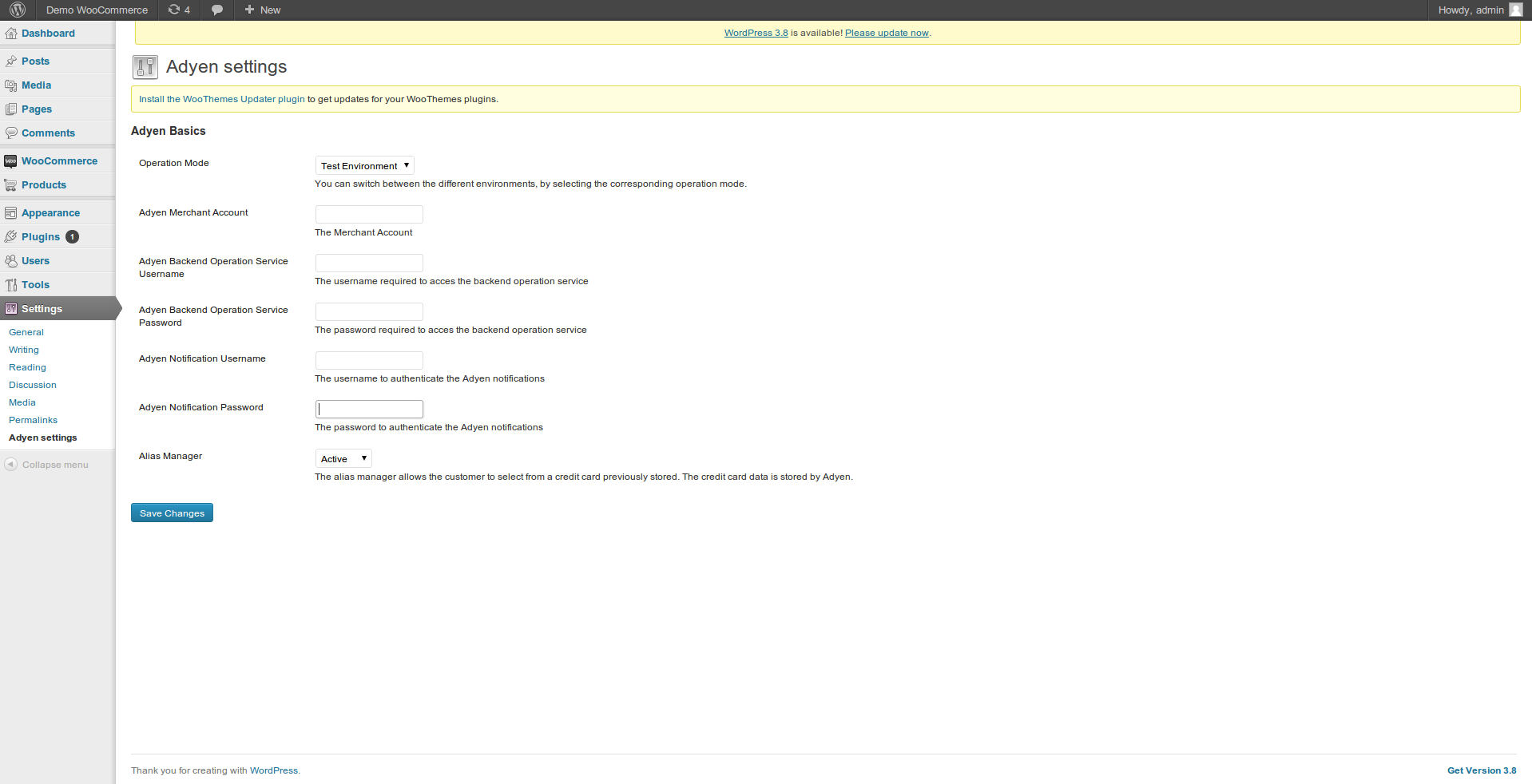Click the Adyen Basics heading

[x=169, y=131]
